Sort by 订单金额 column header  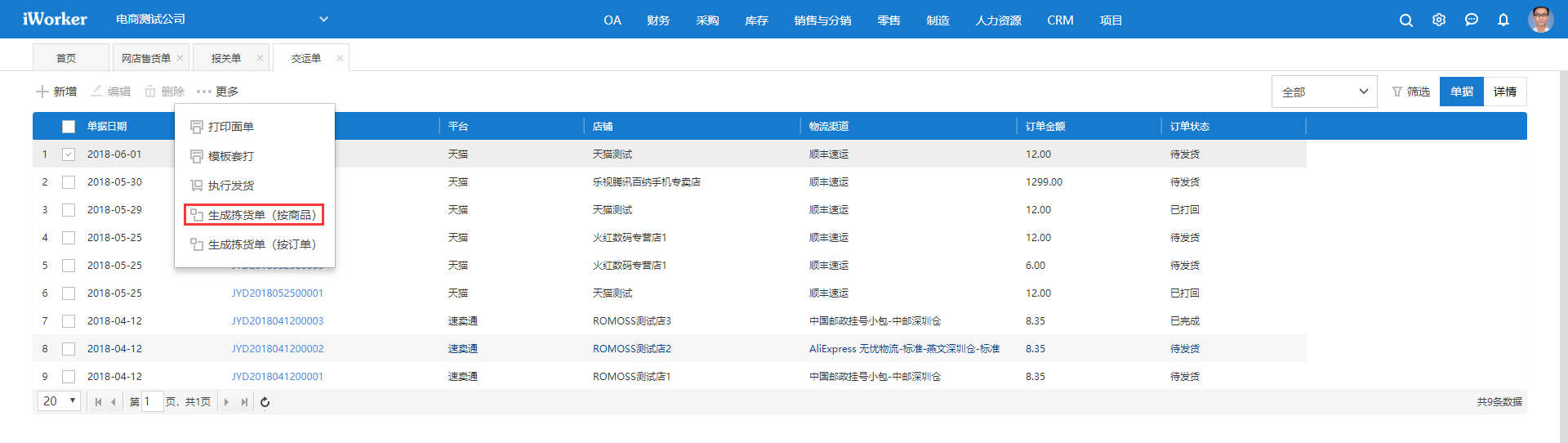pyautogui.click(x=1045, y=127)
